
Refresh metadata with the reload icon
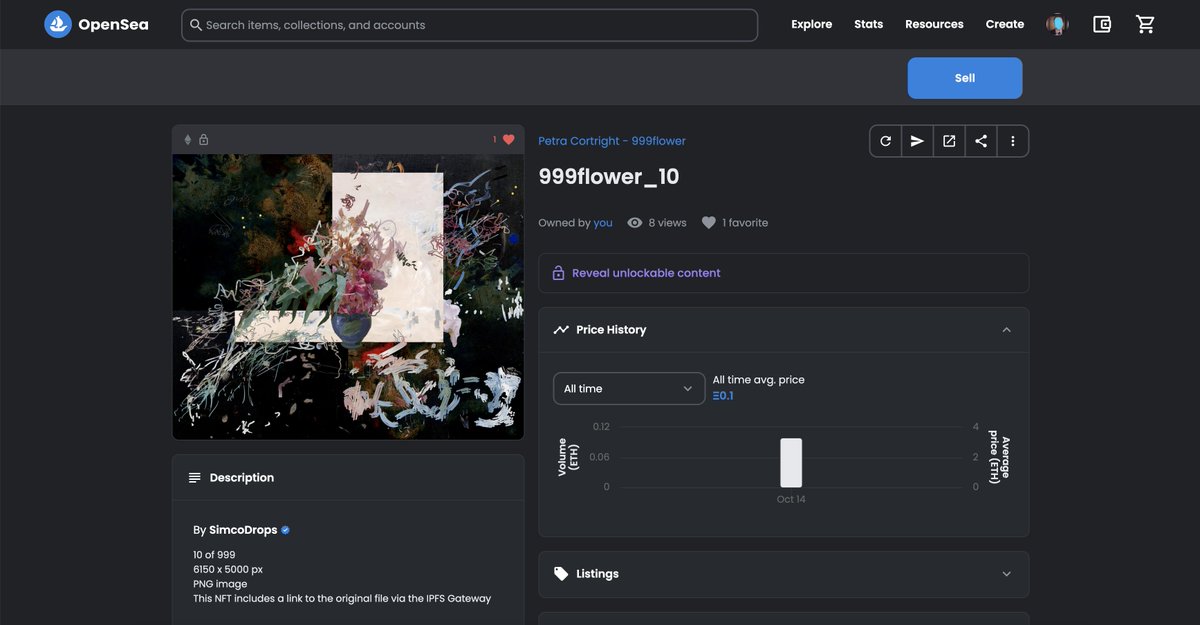pyautogui.click(x=885, y=141)
